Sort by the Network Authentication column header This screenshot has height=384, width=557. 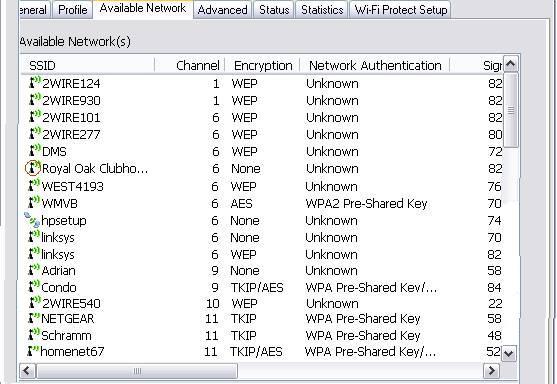[375, 65]
